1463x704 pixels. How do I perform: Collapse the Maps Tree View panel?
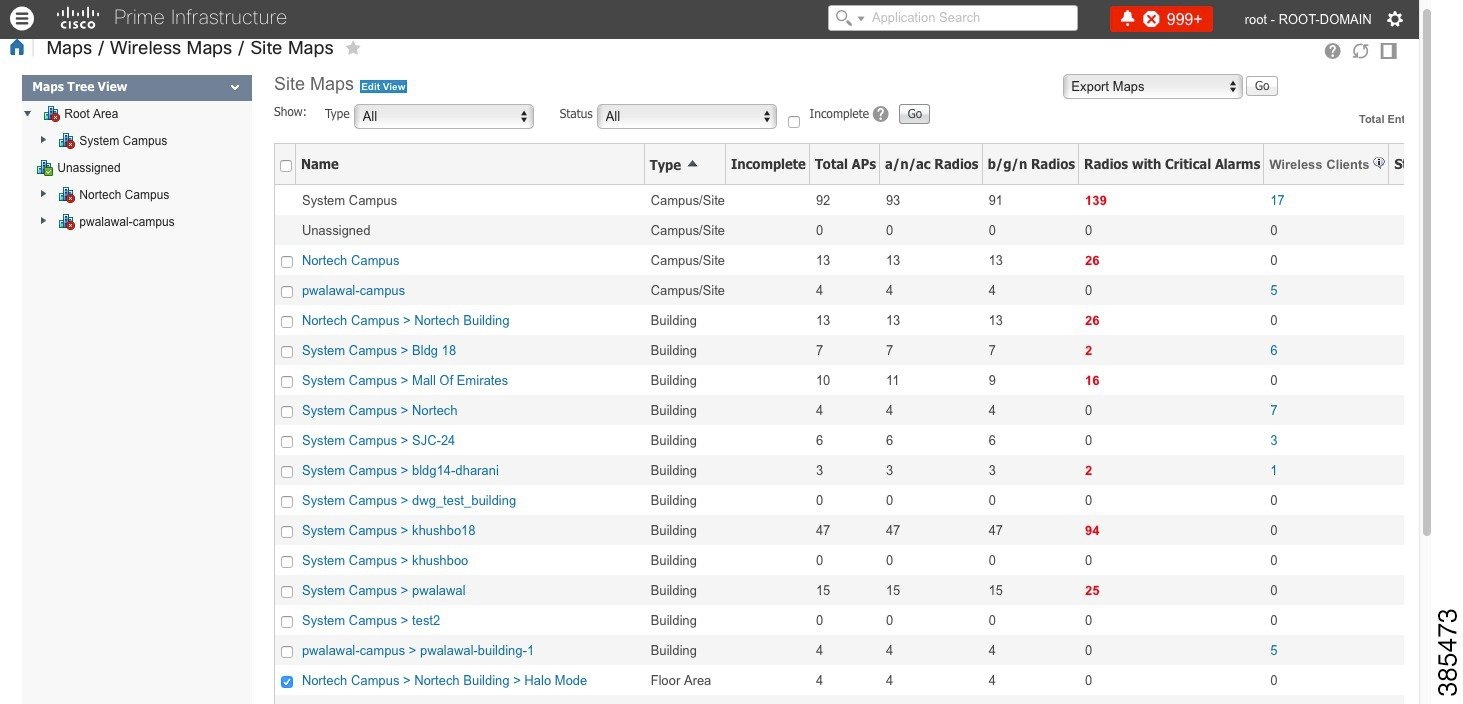click(236, 87)
